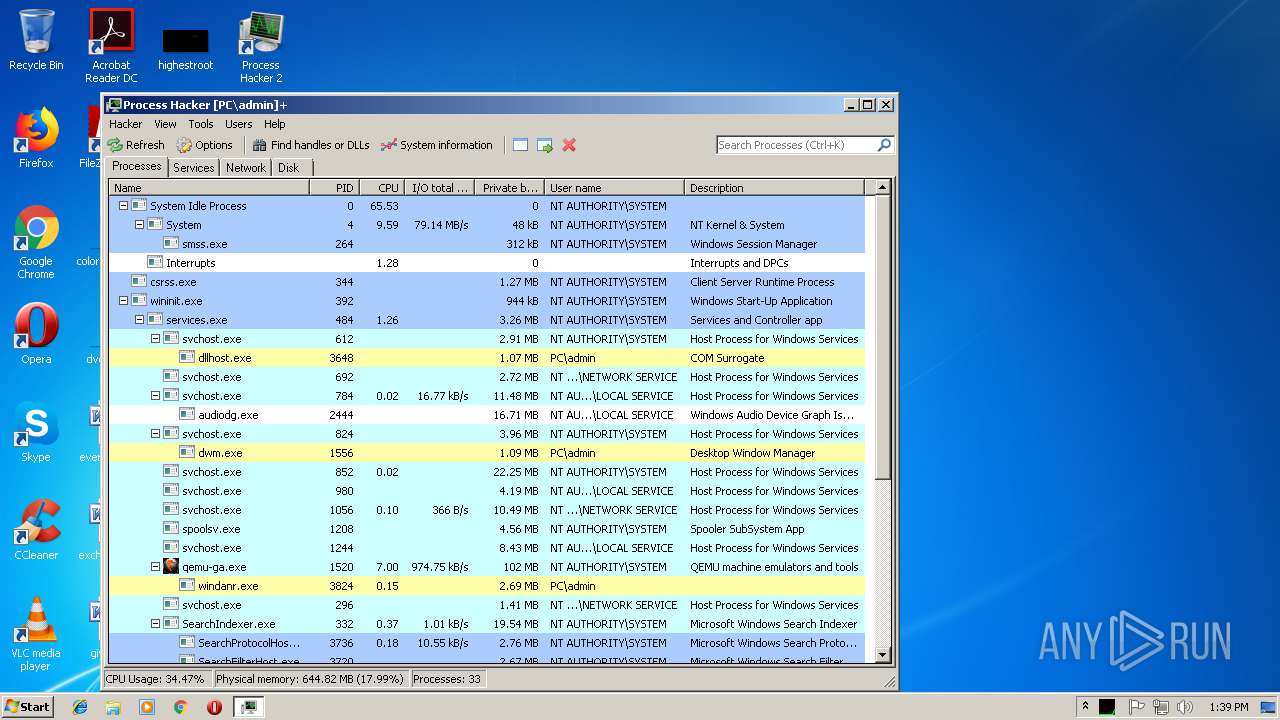The width and height of the screenshot is (1280, 720).
Task: Sort by User name column header
Action: pyautogui.click(x=613, y=188)
